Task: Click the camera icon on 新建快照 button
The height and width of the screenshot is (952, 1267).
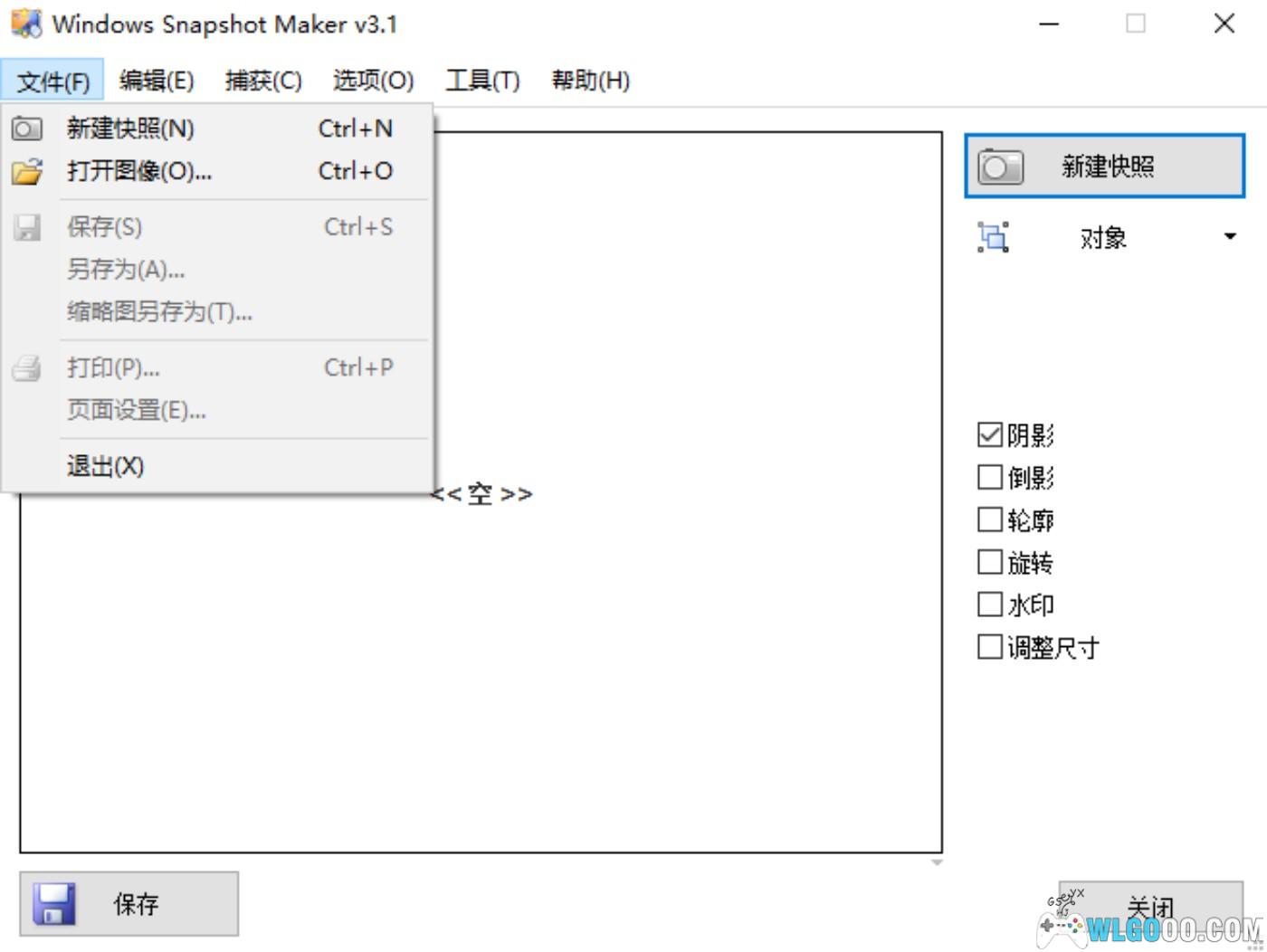Action: coord(1000,167)
